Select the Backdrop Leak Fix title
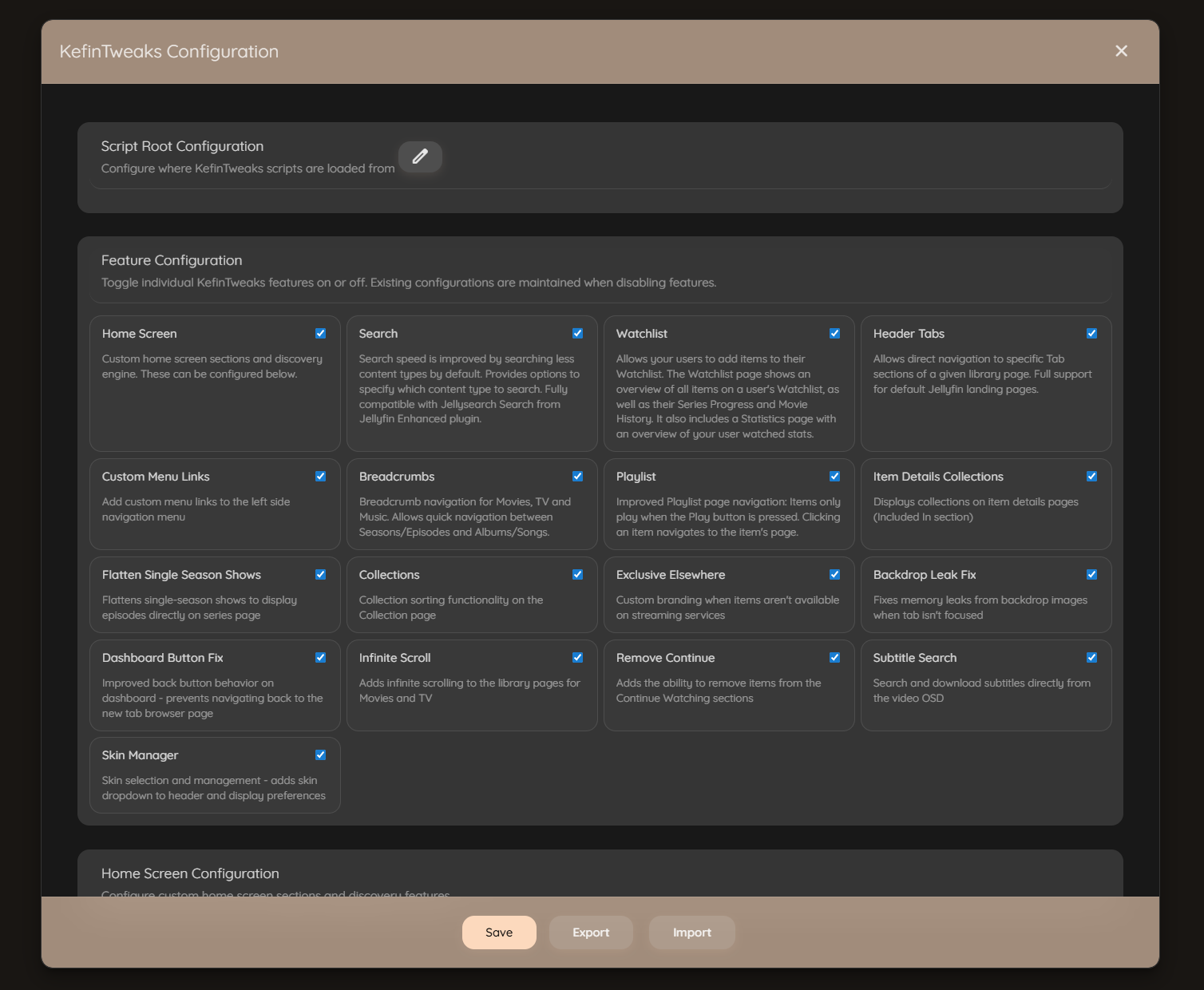The width and height of the screenshot is (1204, 990). click(x=925, y=575)
